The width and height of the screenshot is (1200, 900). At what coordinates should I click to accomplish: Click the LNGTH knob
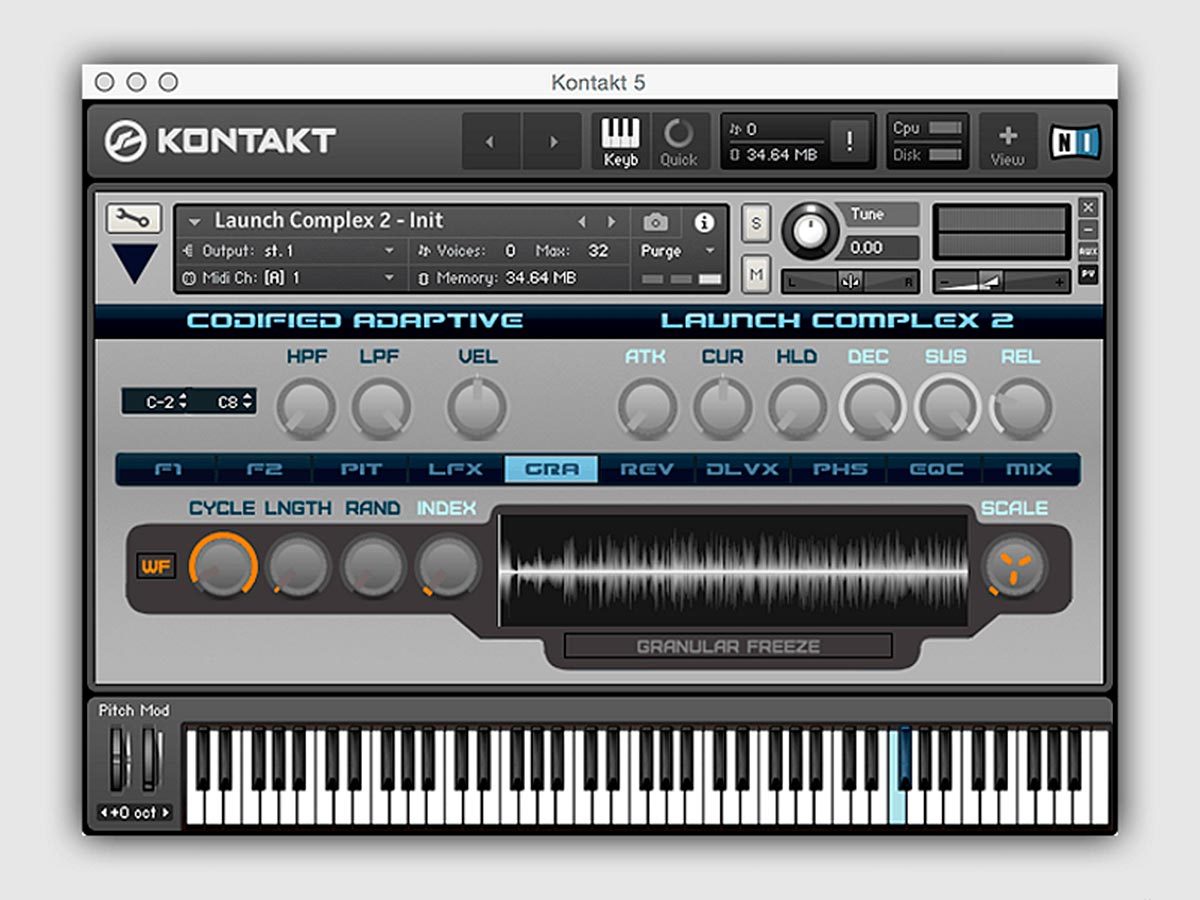[298, 565]
